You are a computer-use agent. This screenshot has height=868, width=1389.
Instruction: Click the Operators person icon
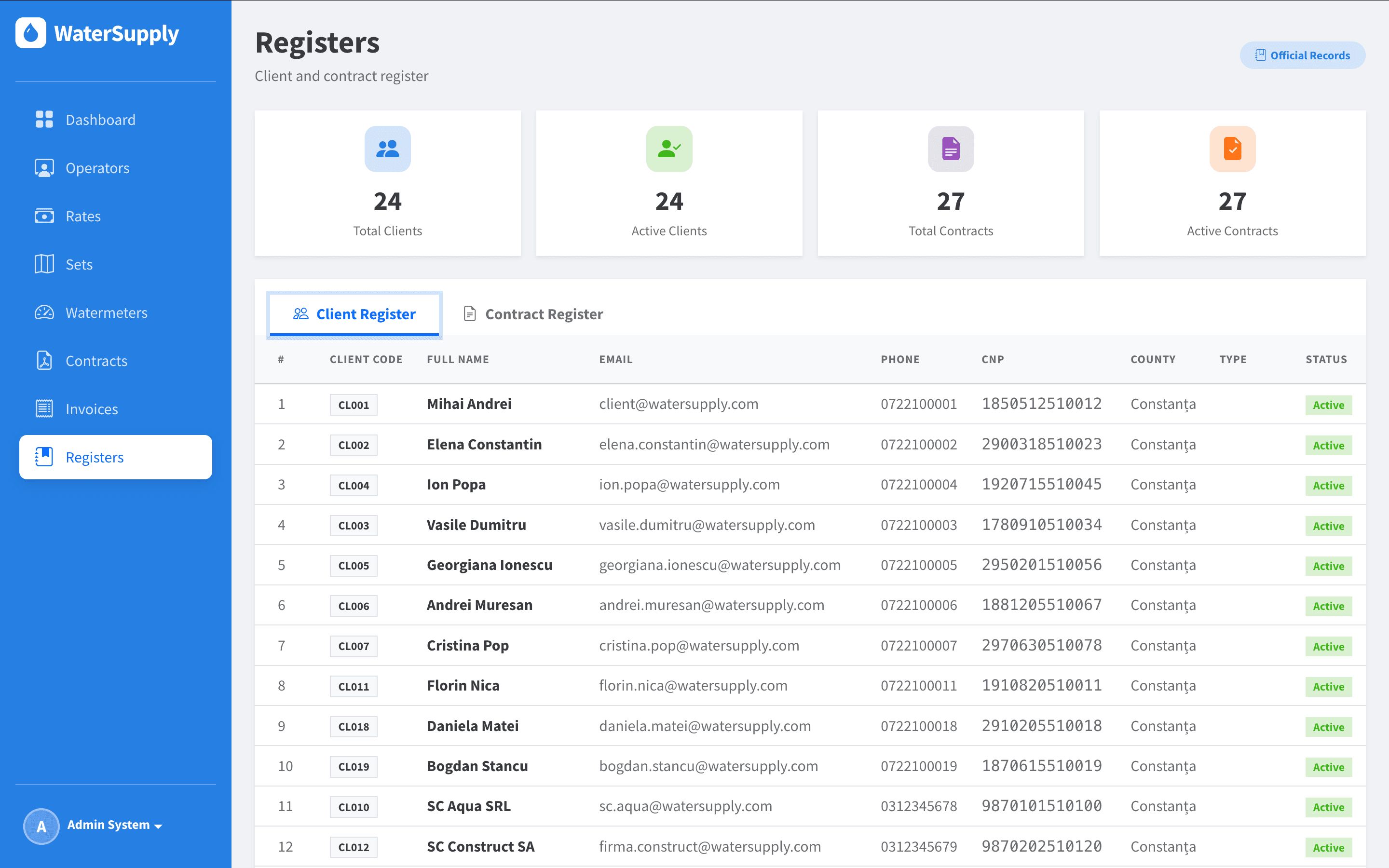[x=44, y=168]
